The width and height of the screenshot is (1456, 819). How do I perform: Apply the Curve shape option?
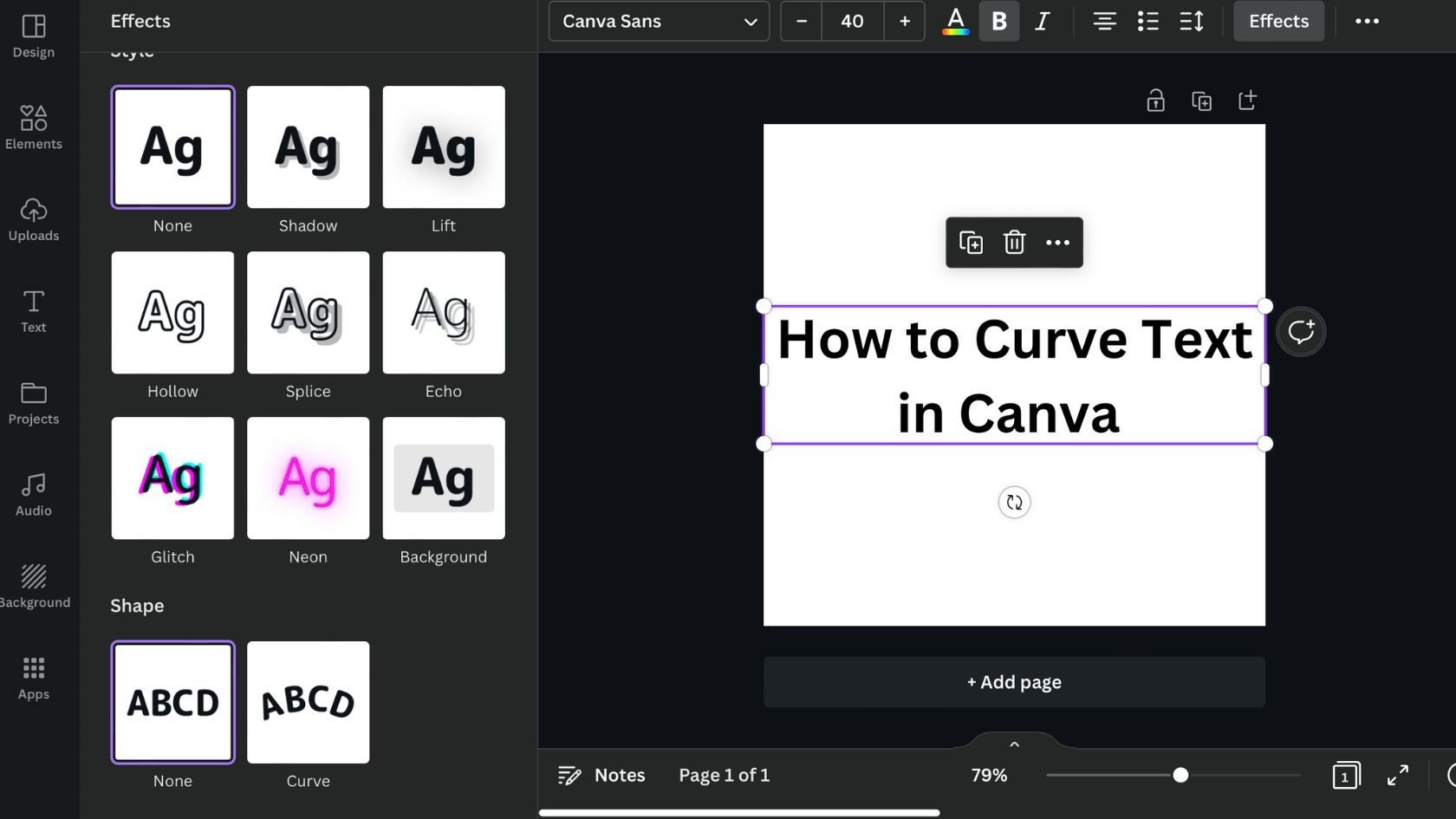click(x=308, y=702)
